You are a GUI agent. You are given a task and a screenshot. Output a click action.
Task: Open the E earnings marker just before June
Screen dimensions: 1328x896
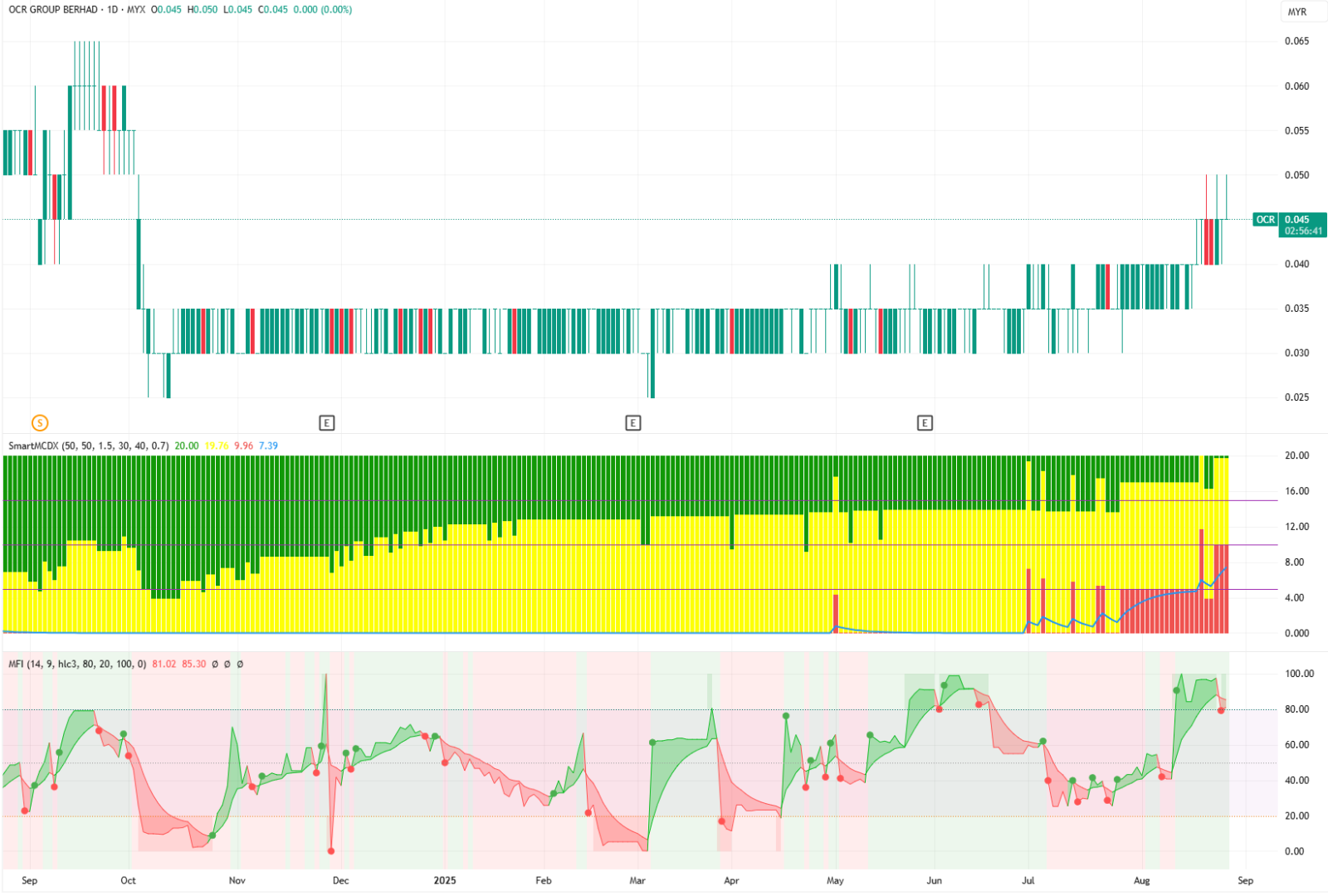pos(925,423)
